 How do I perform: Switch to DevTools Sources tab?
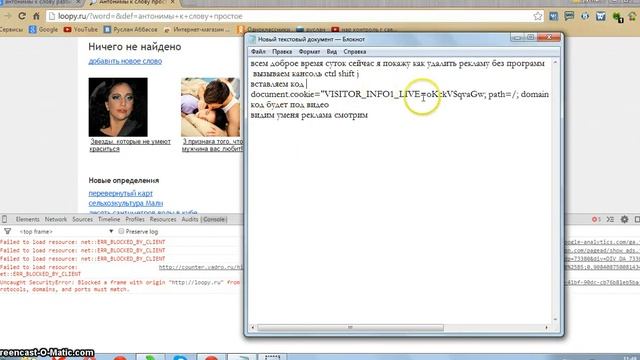pyautogui.click(x=82, y=220)
